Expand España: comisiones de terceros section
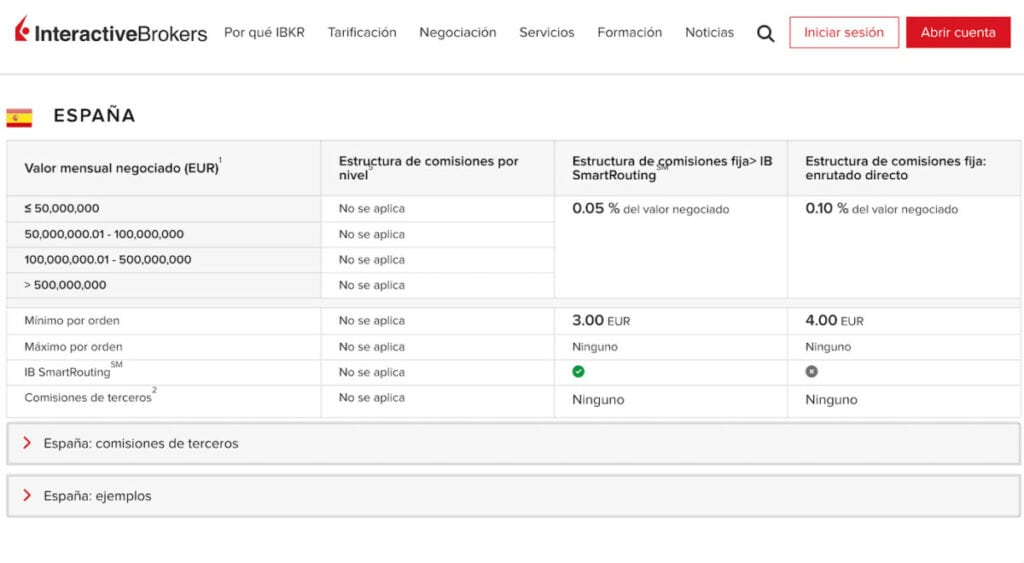The image size is (1024, 563). click(513, 443)
